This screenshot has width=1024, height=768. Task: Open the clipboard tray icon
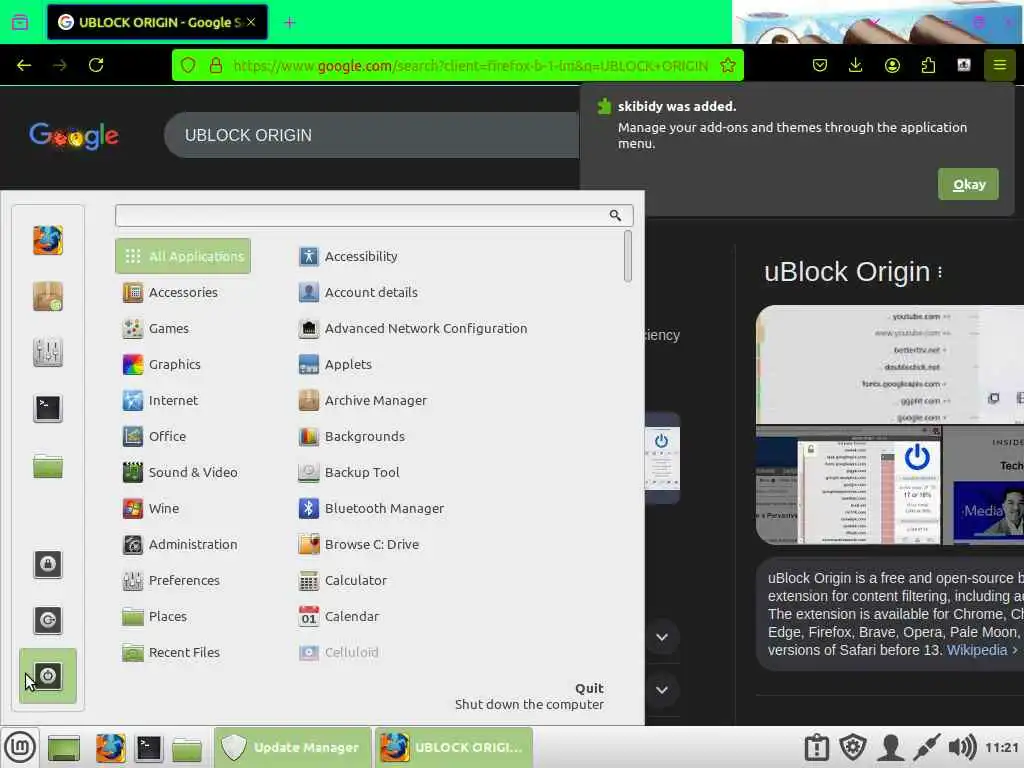[816, 747]
